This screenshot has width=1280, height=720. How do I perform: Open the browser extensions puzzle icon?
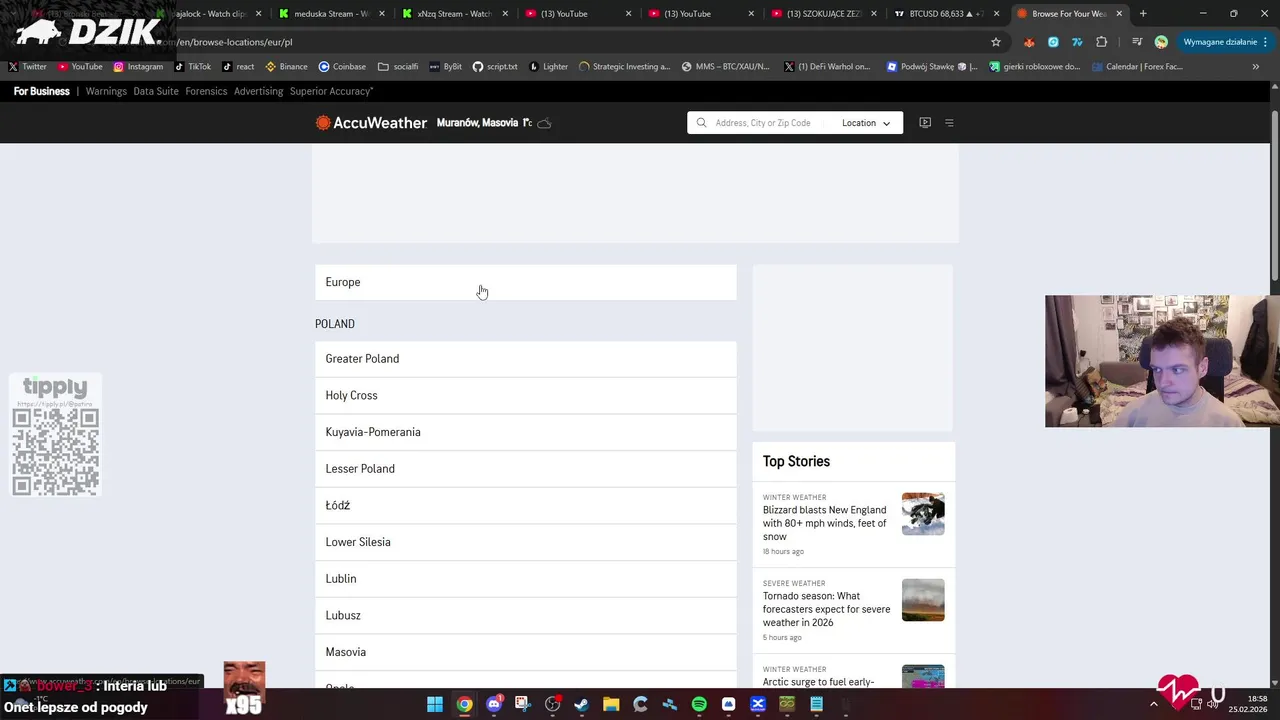tap(1102, 42)
